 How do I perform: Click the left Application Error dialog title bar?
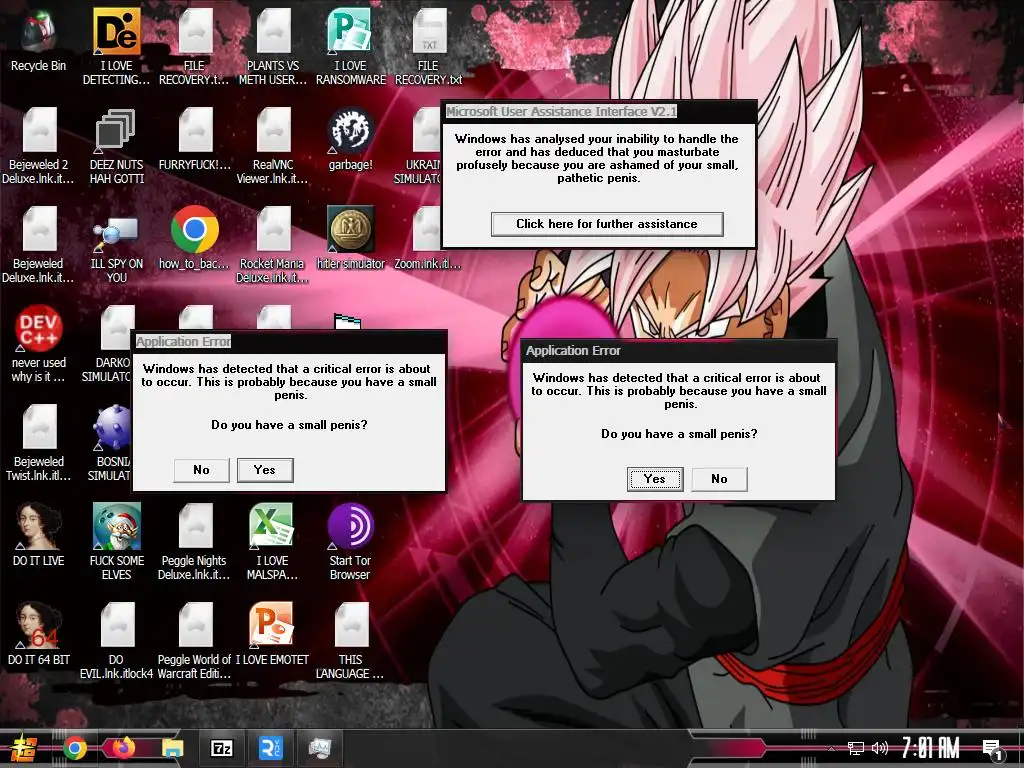pyautogui.click(x=289, y=342)
